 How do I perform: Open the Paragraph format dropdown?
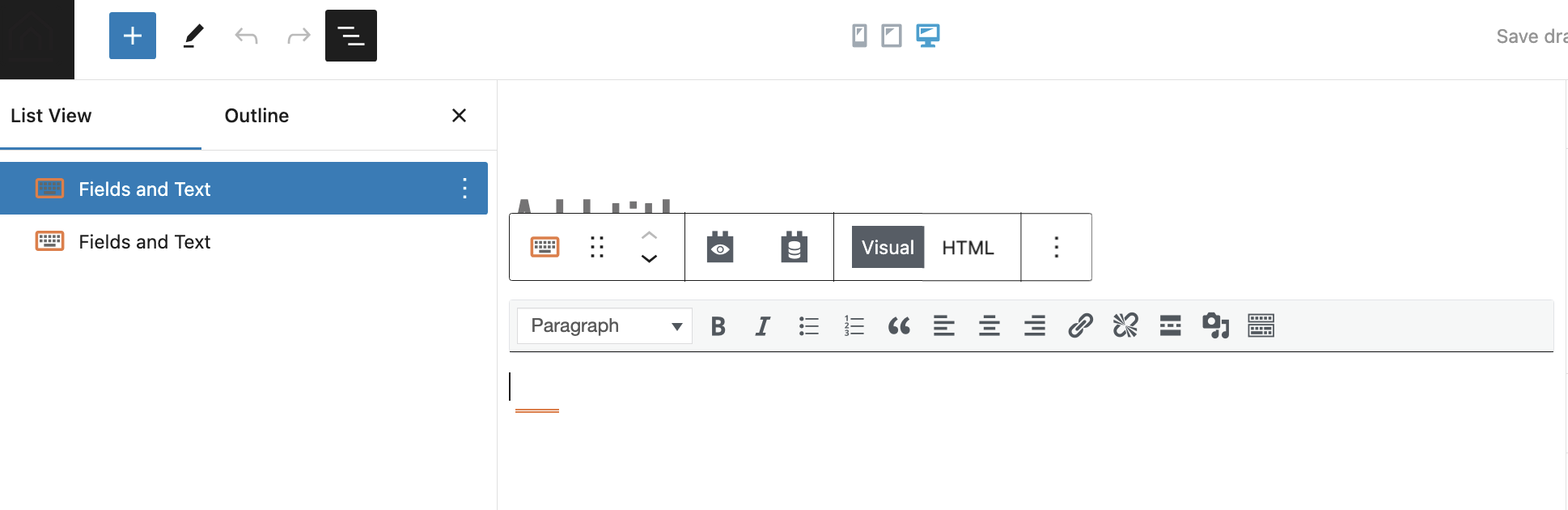pyautogui.click(x=605, y=325)
